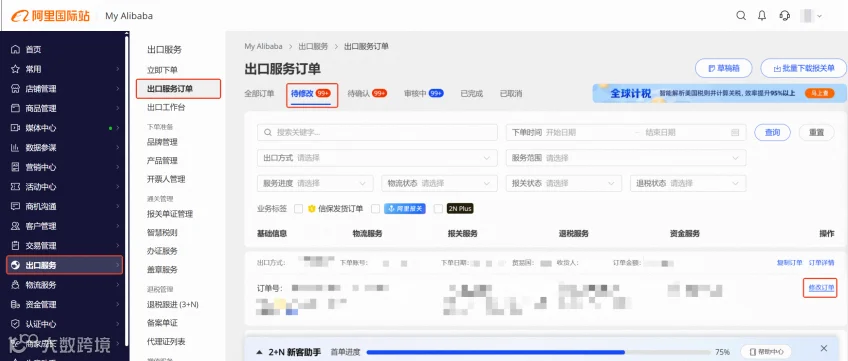
Task: Open the 服务范围 dropdown
Action: pos(626,158)
